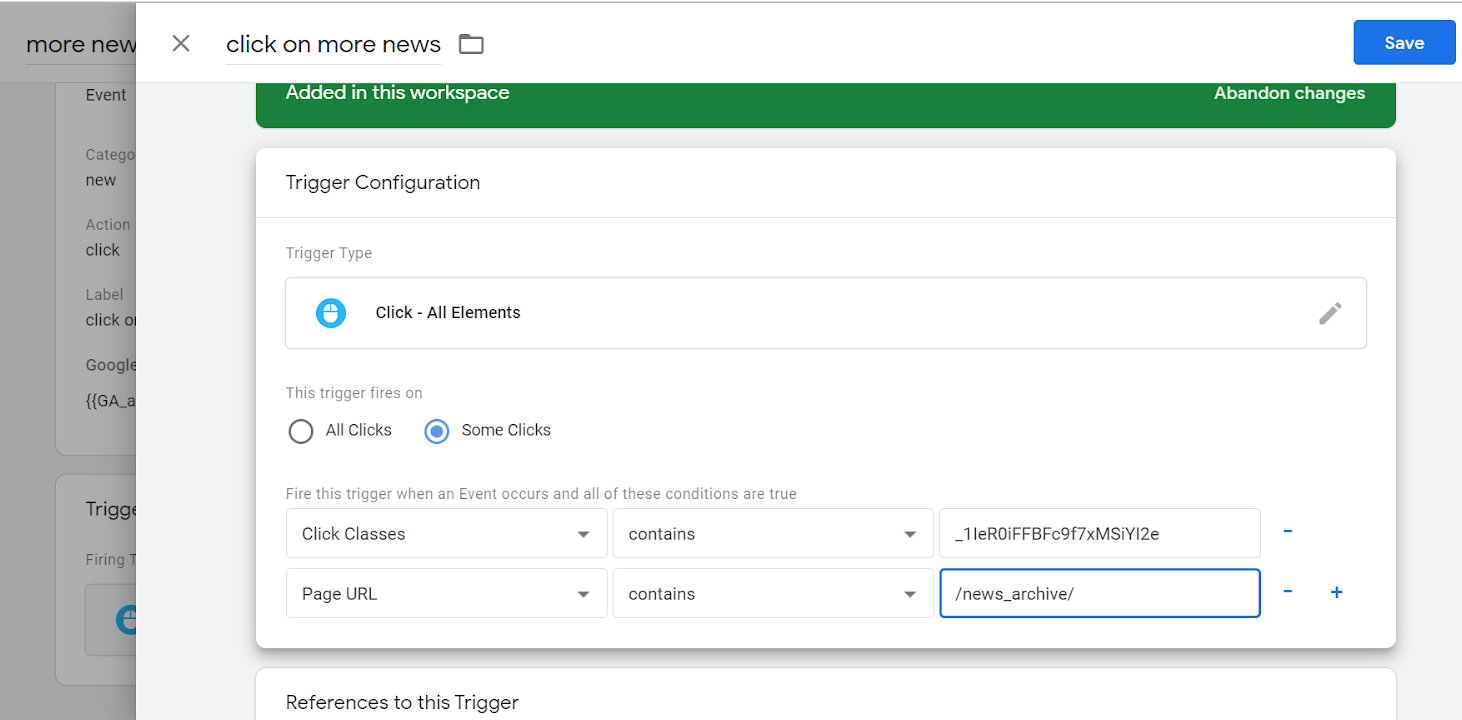Click the References to this Trigger heading

point(402,703)
